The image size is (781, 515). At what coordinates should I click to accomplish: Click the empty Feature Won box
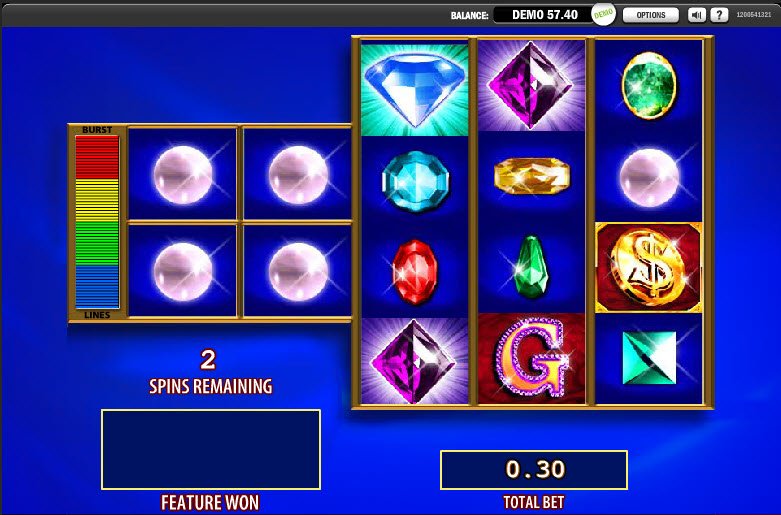[211, 449]
